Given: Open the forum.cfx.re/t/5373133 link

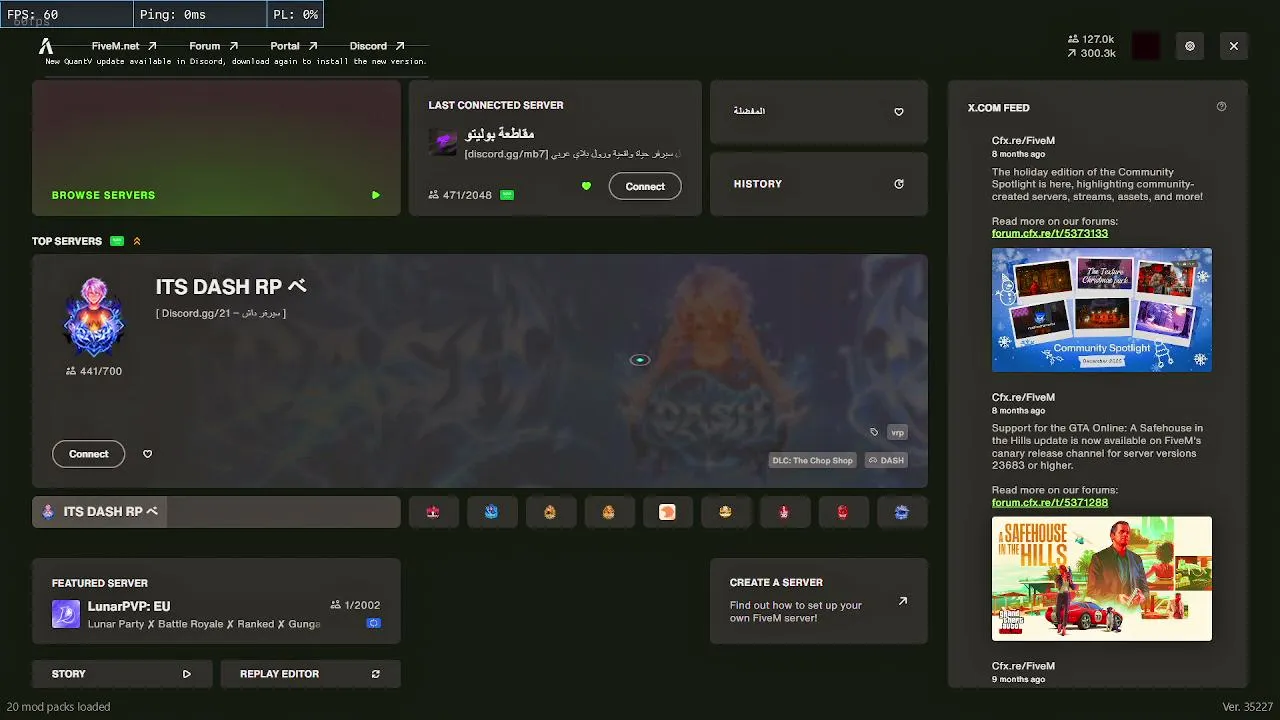Looking at the screenshot, I should pos(1050,233).
